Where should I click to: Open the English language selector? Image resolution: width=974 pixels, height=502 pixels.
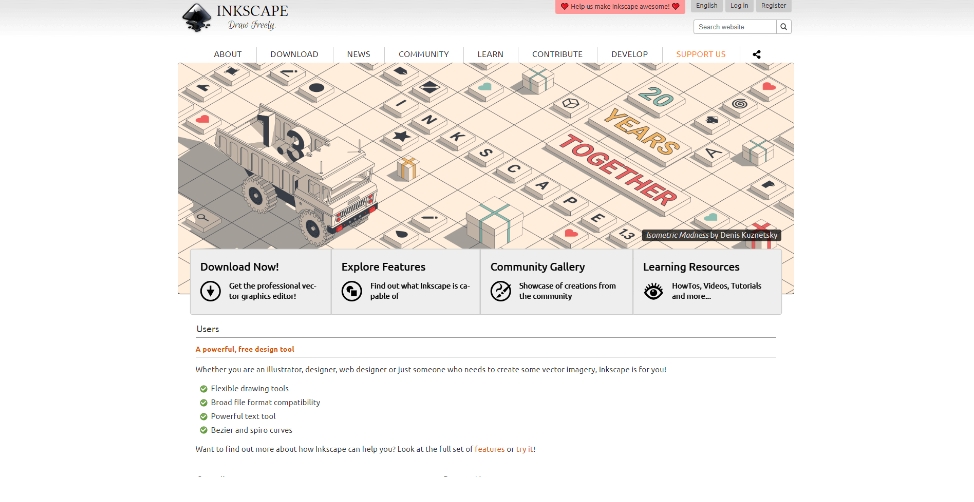(x=706, y=6)
